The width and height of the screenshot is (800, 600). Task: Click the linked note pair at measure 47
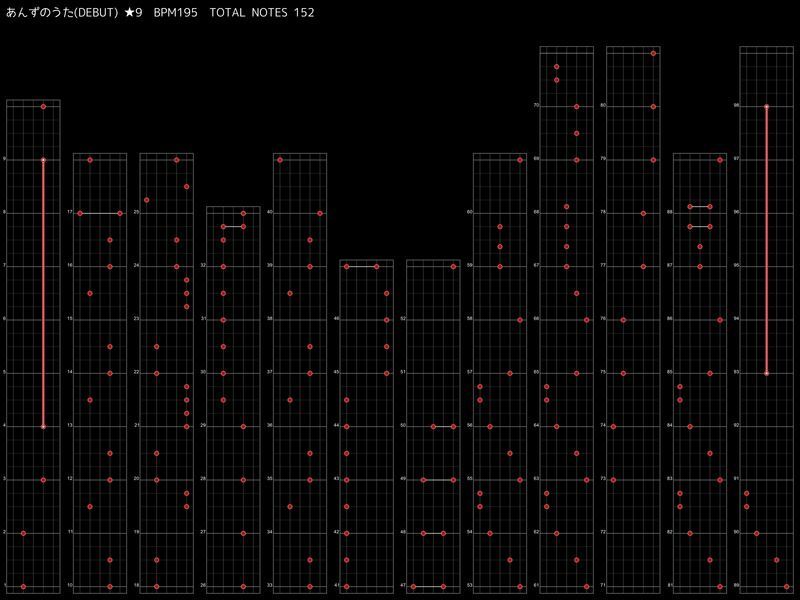coord(428,586)
